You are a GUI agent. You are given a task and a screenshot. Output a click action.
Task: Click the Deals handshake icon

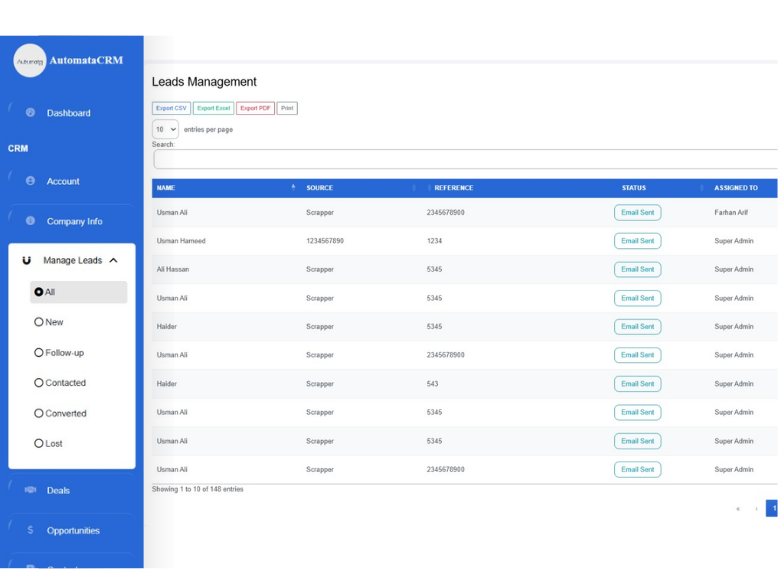click(x=30, y=490)
